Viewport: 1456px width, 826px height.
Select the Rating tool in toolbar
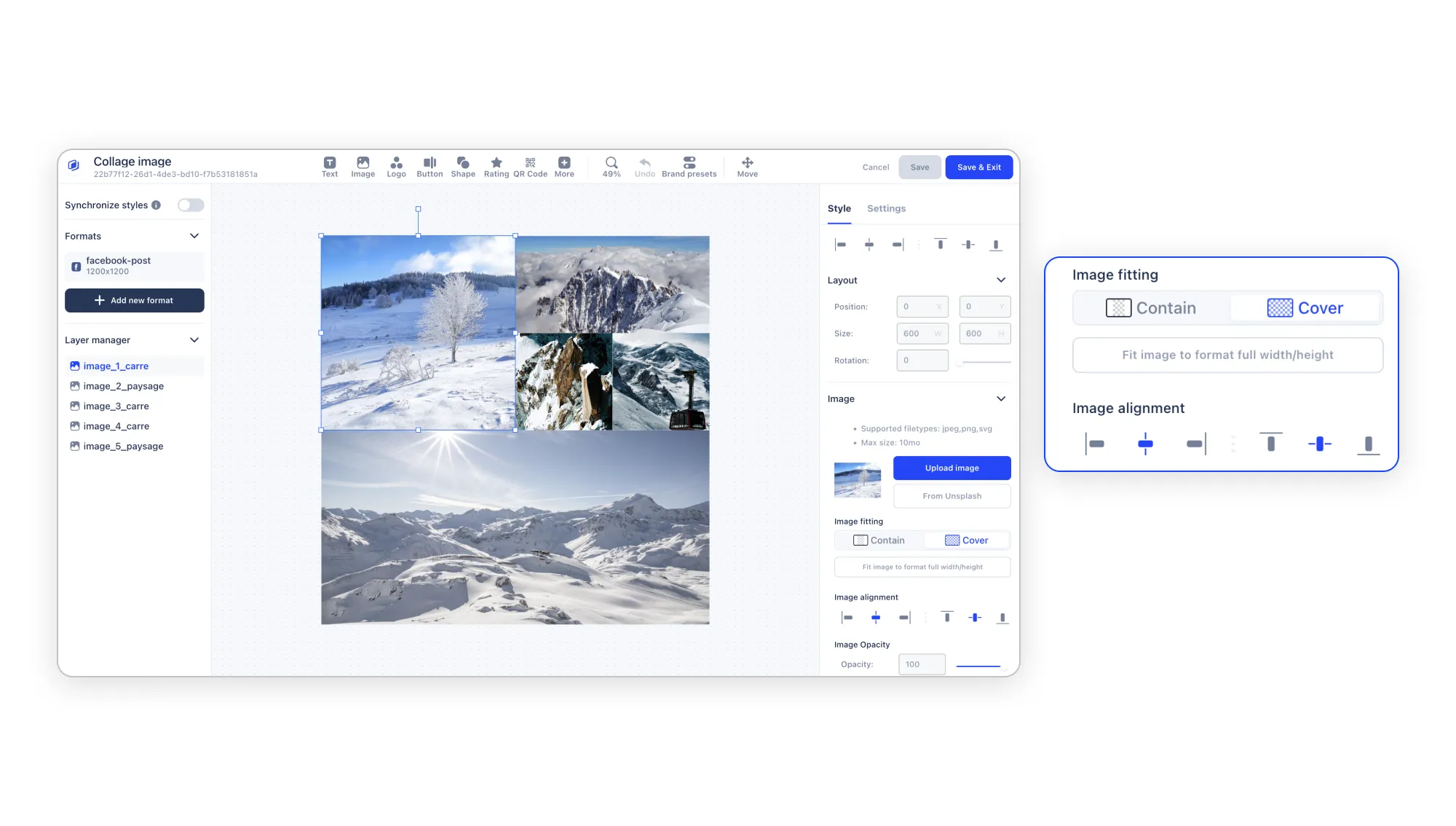[x=495, y=167]
